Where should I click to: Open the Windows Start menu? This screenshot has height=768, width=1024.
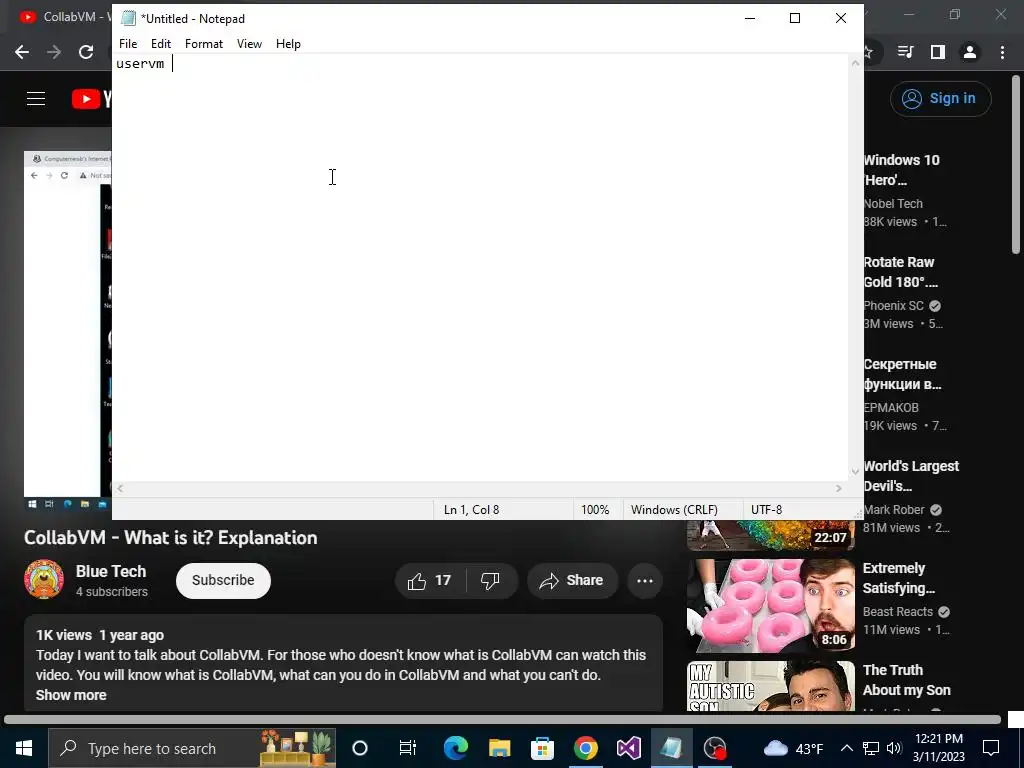24,748
